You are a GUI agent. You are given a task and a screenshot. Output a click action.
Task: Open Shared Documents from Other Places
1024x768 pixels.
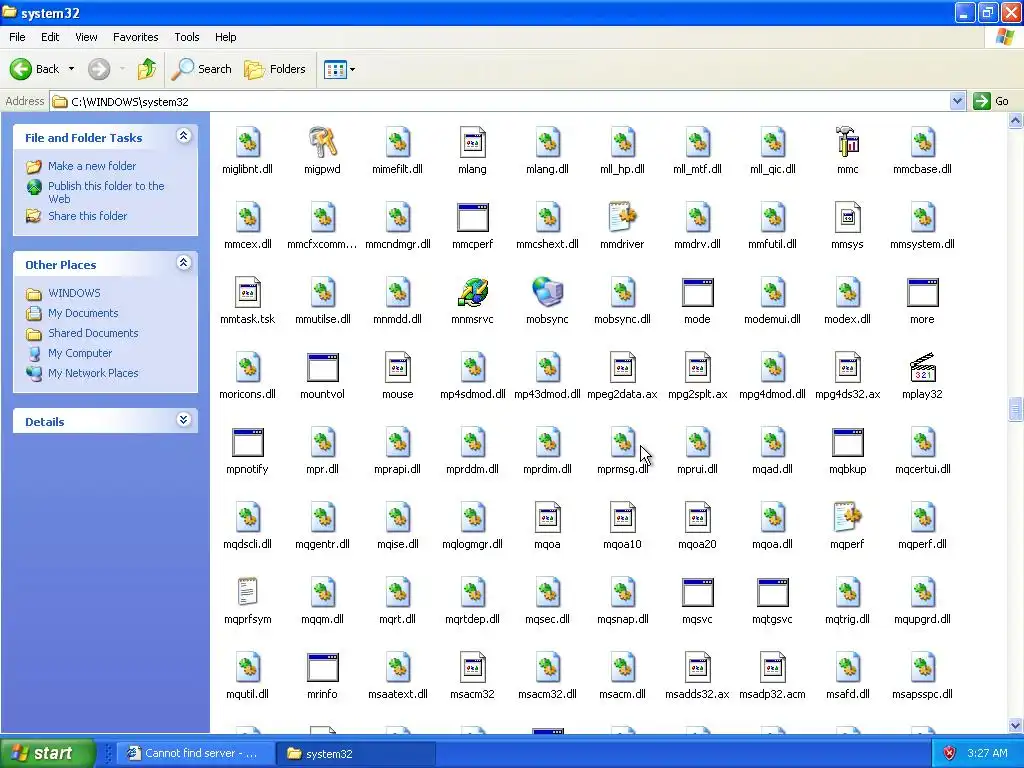coord(93,333)
